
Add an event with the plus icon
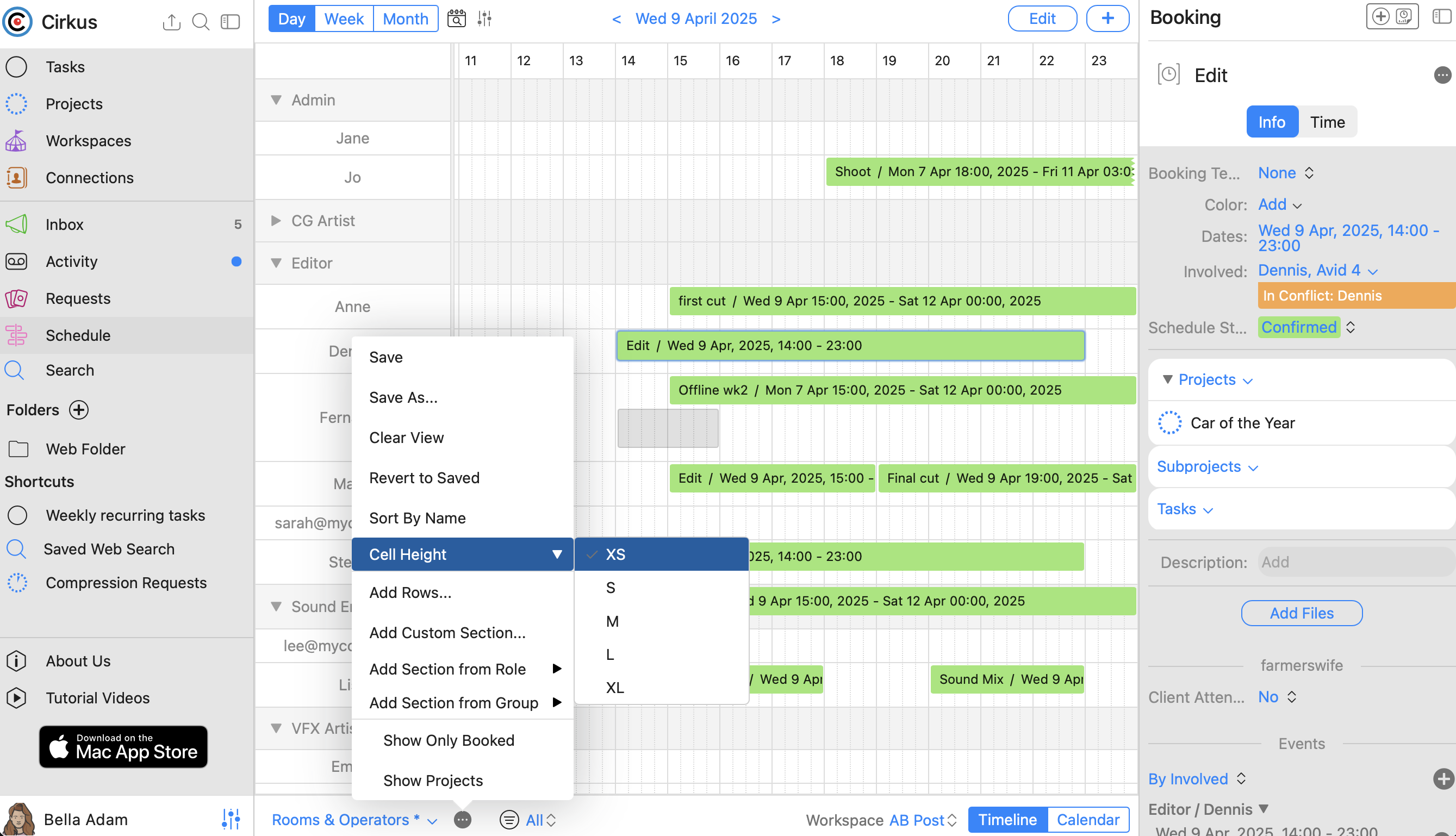(x=1443, y=778)
